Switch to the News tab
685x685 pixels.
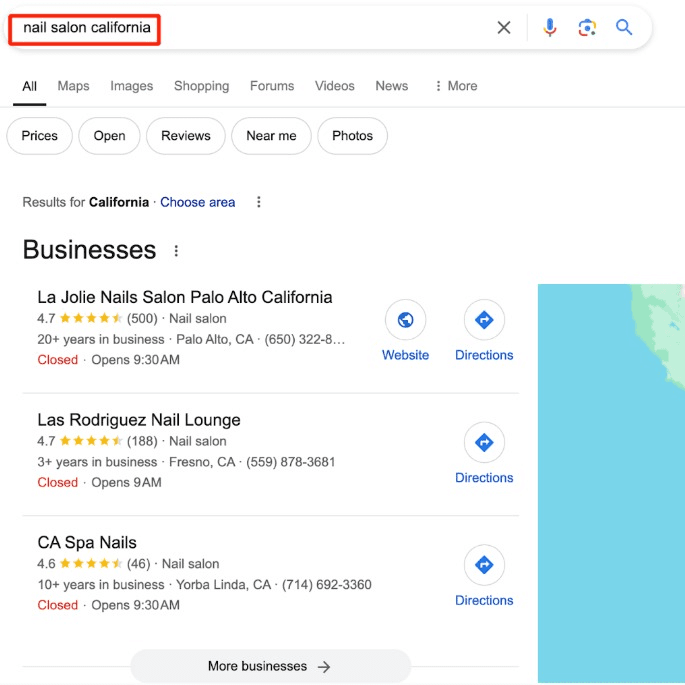(391, 86)
